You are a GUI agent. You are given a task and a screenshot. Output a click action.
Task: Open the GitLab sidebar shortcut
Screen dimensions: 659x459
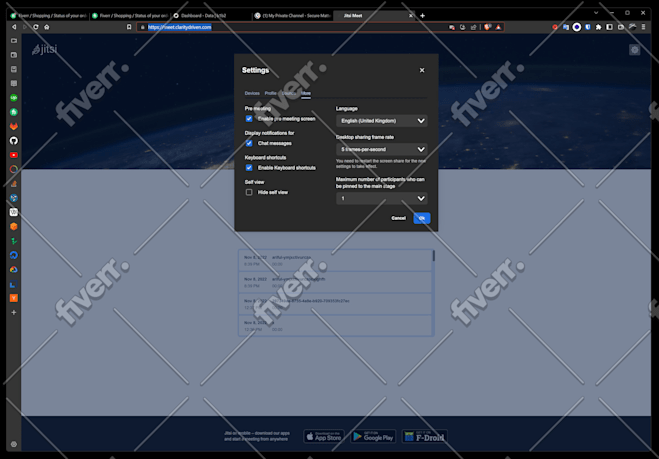14,126
